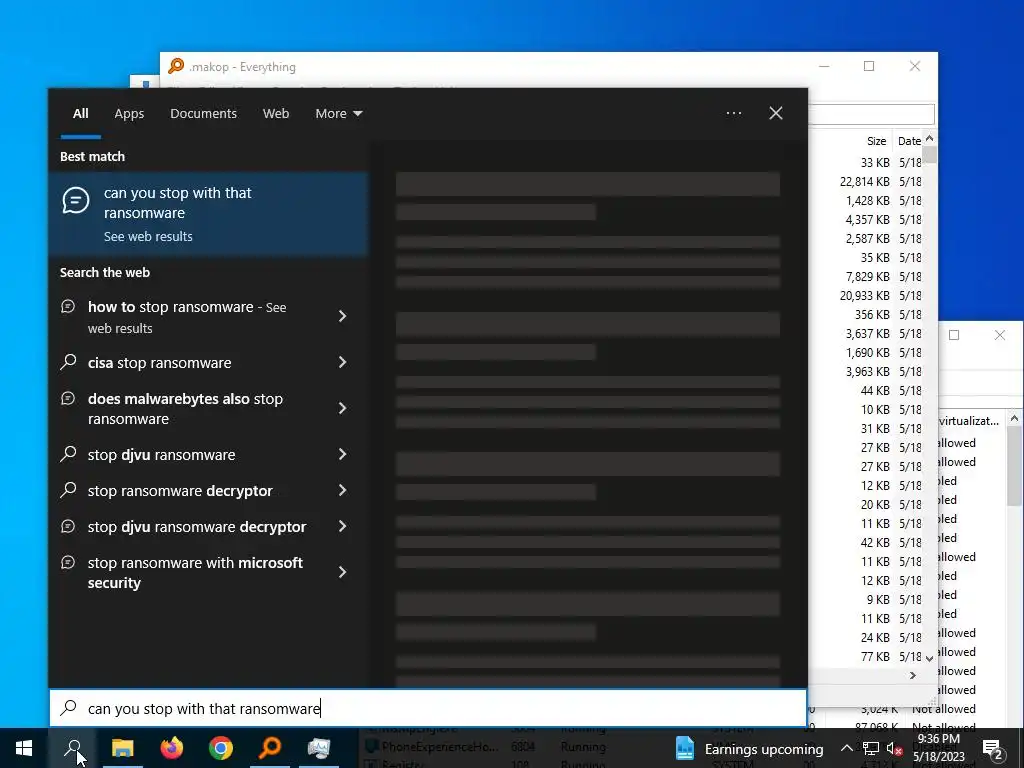Click the Everything window title bar icon
Image resolution: width=1024 pixels, height=768 pixels.
coord(176,67)
